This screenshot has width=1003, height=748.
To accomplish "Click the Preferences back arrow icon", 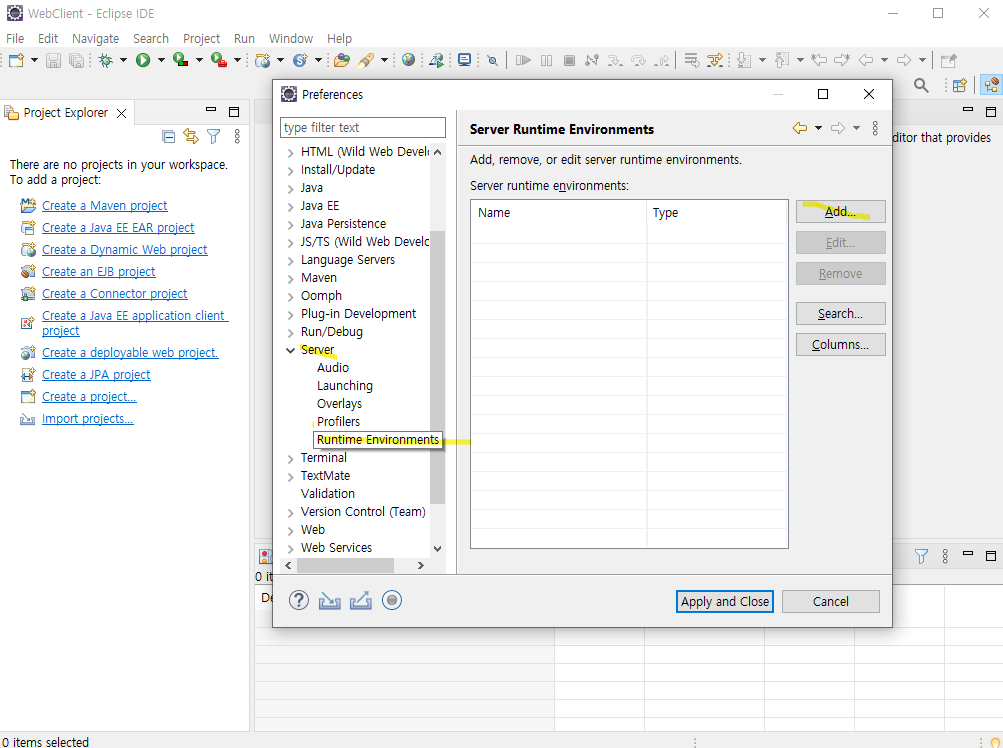I will [800, 128].
